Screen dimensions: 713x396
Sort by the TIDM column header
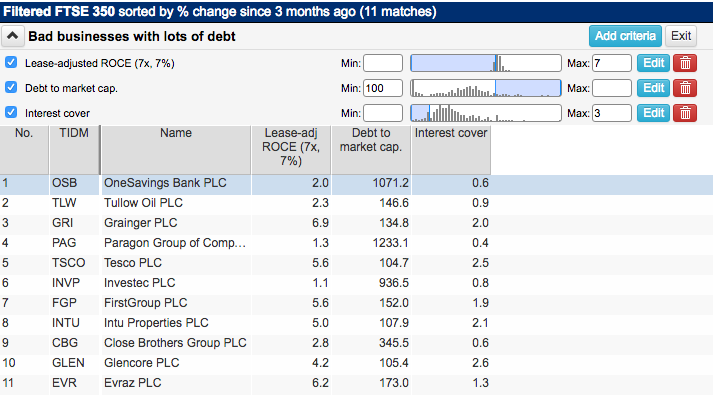[x=74, y=150]
